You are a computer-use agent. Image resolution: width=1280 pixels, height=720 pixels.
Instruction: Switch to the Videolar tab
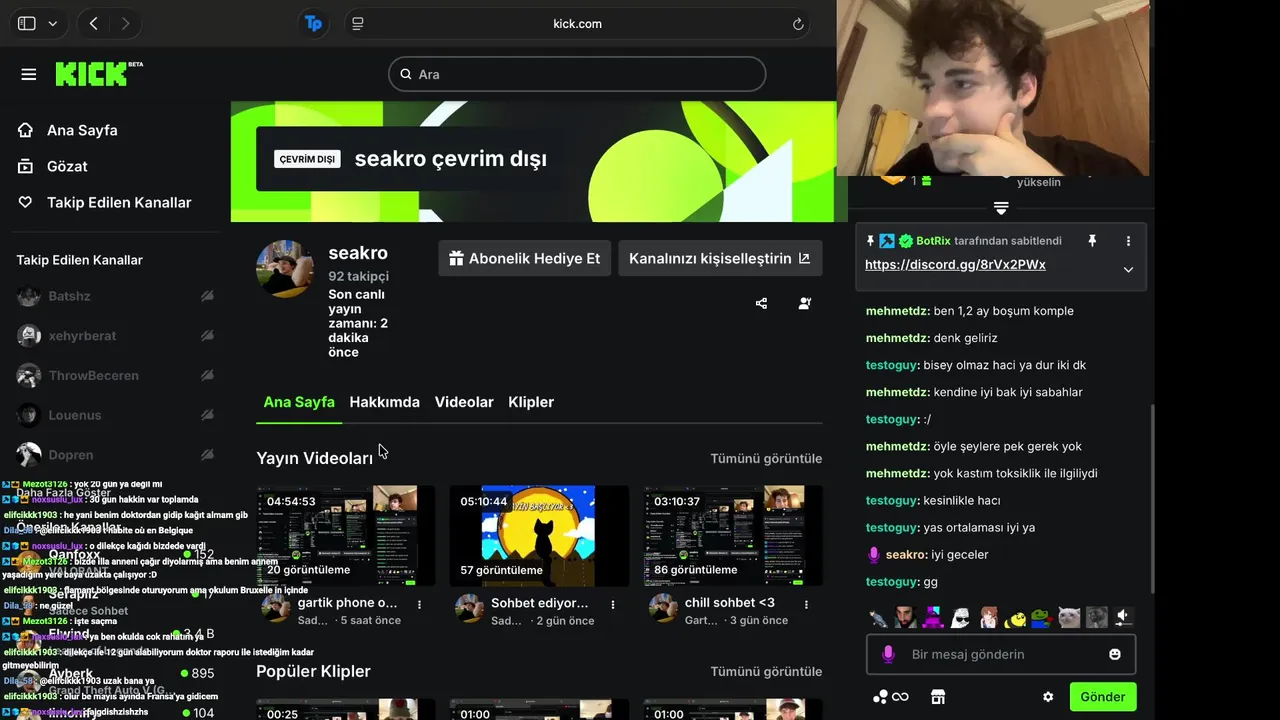[x=464, y=402]
